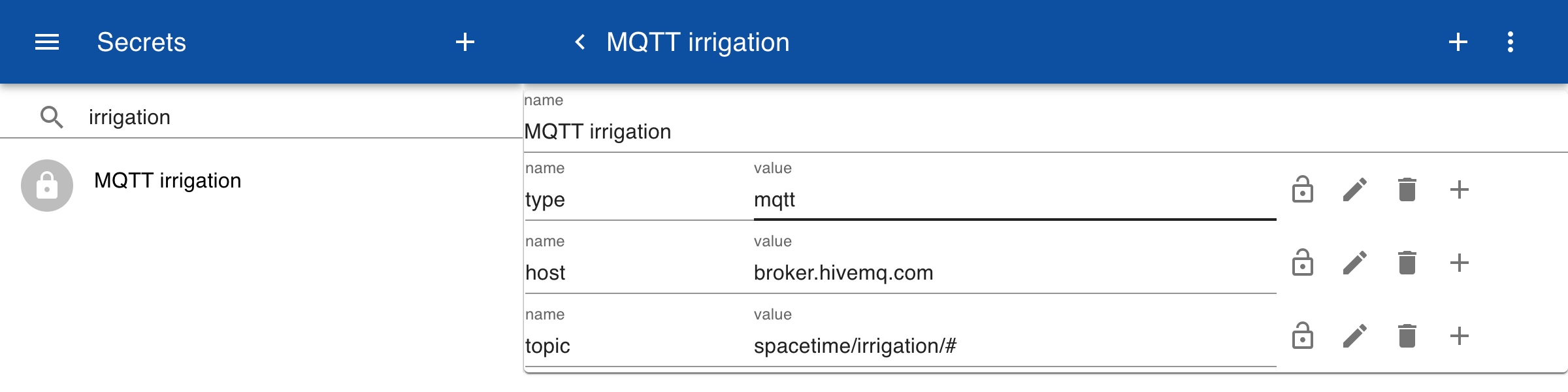Edit the type field with pencil icon
1568x392 pixels.
point(1355,190)
